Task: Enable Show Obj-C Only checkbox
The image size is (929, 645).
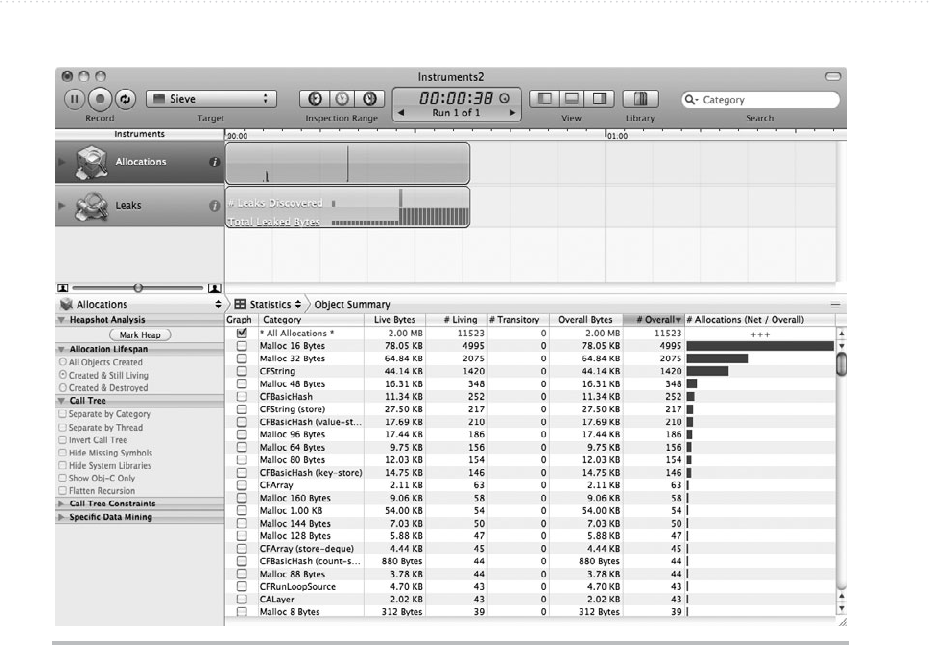Action: pyautogui.click(x=62, y=478)
